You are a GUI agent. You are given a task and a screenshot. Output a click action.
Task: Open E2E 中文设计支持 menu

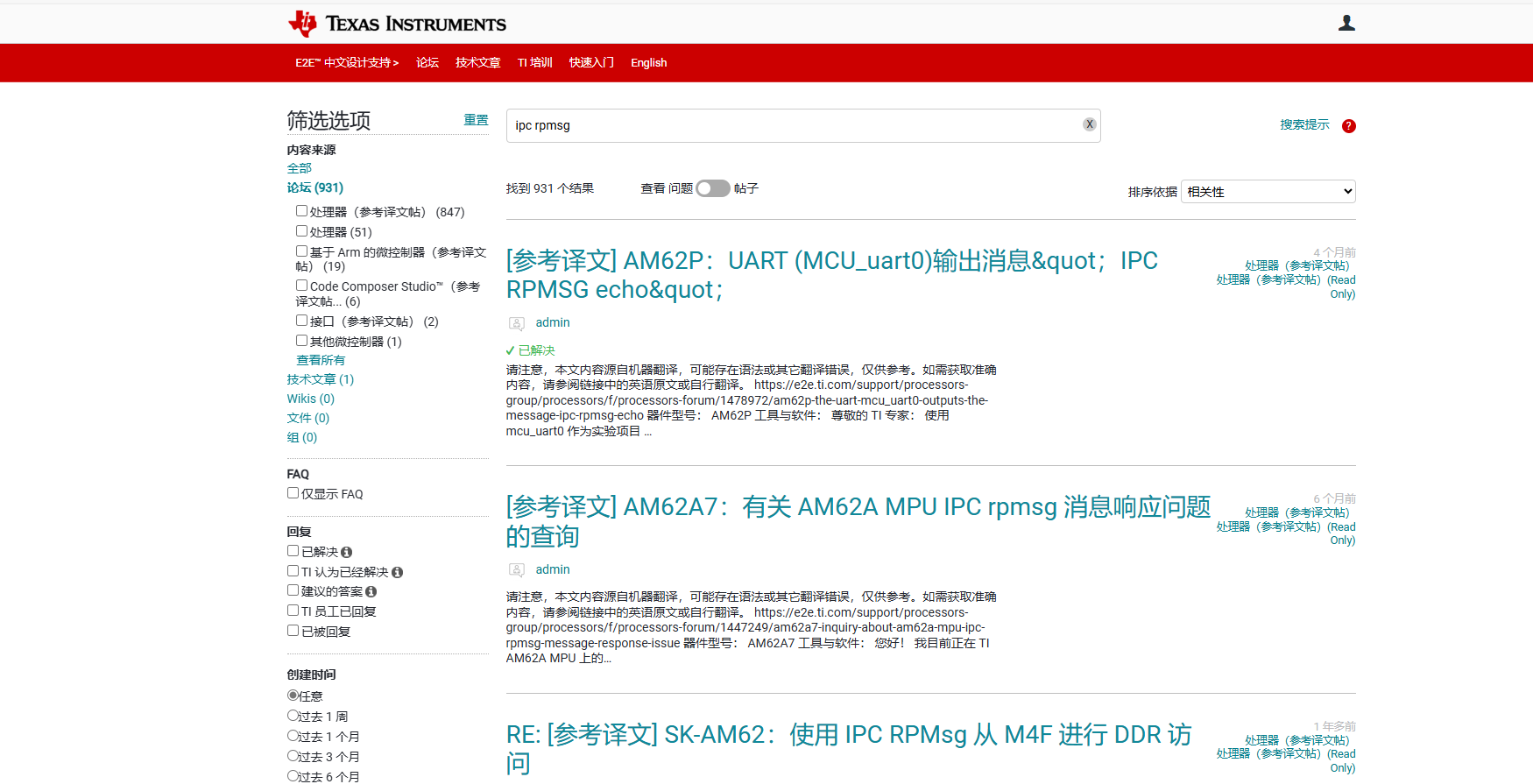tap(347, 63)
